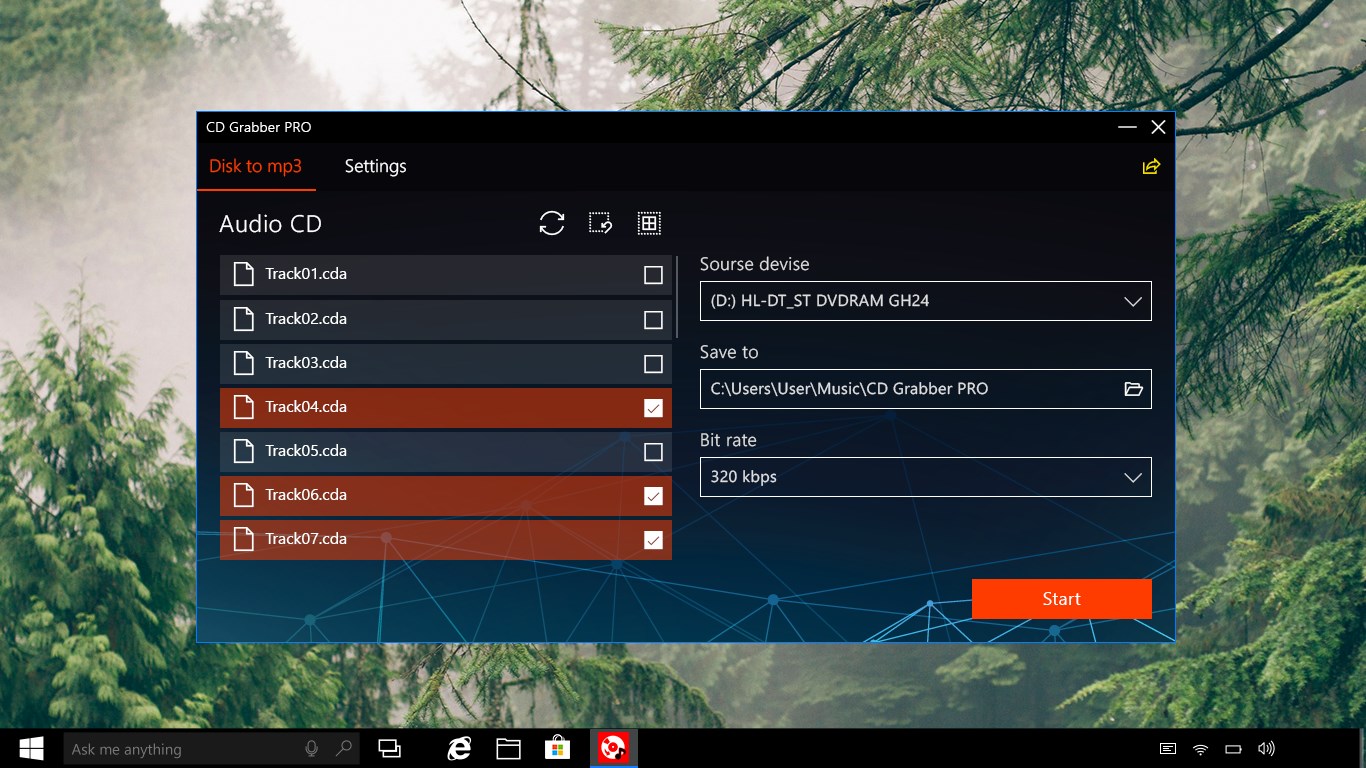Viewport: 1366px width, 768px height.
Task: Open the volume control in the tray
Action: (1266, 749)
